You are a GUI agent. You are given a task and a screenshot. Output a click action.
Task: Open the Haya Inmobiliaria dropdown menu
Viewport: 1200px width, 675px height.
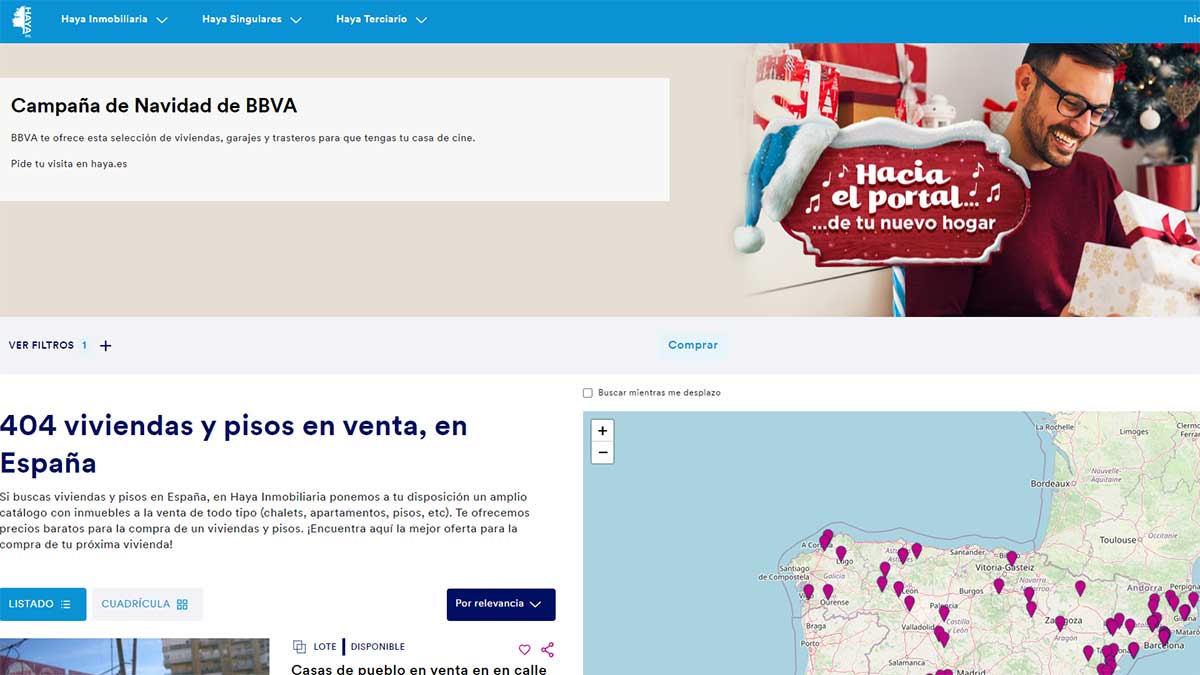pyautogui.click(x=113, y=18)
